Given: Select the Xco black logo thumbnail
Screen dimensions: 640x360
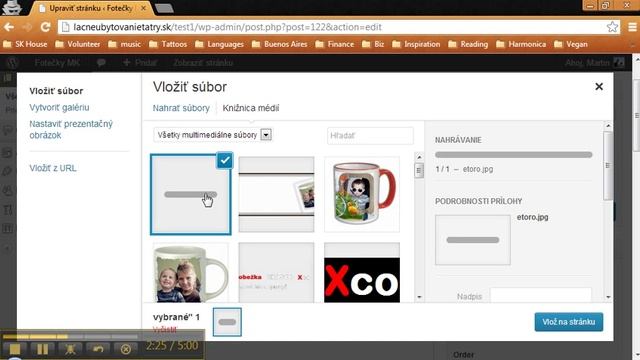Looking at the screenshot, I should [362, 273].
